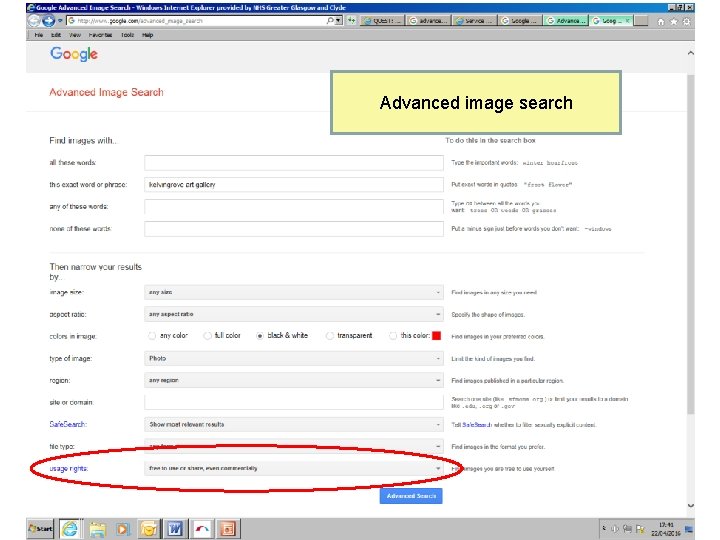Click the 'any of these words' input field
The image size is (720, 540).
click(x=294, y=207)
